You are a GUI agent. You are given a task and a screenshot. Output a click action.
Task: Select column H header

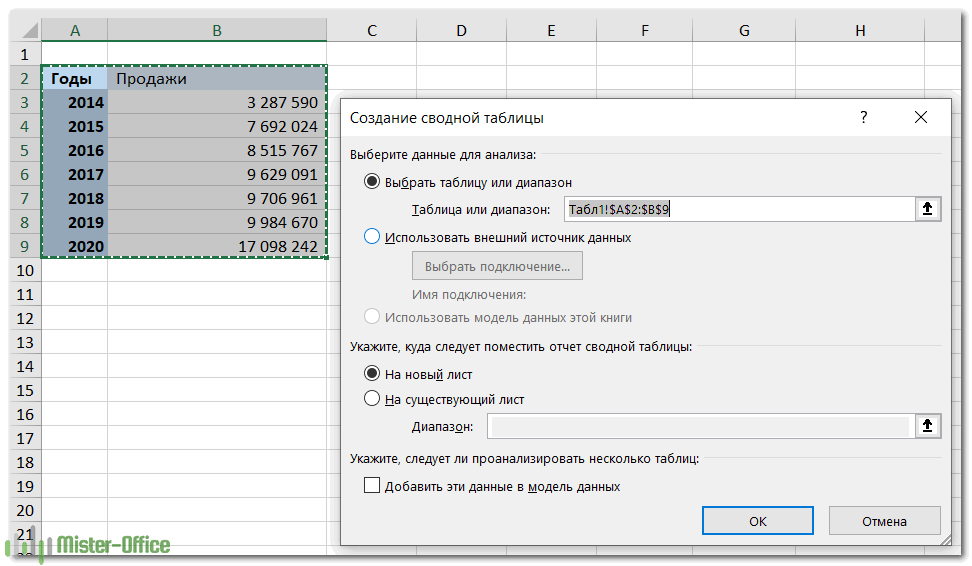point(860,31)
